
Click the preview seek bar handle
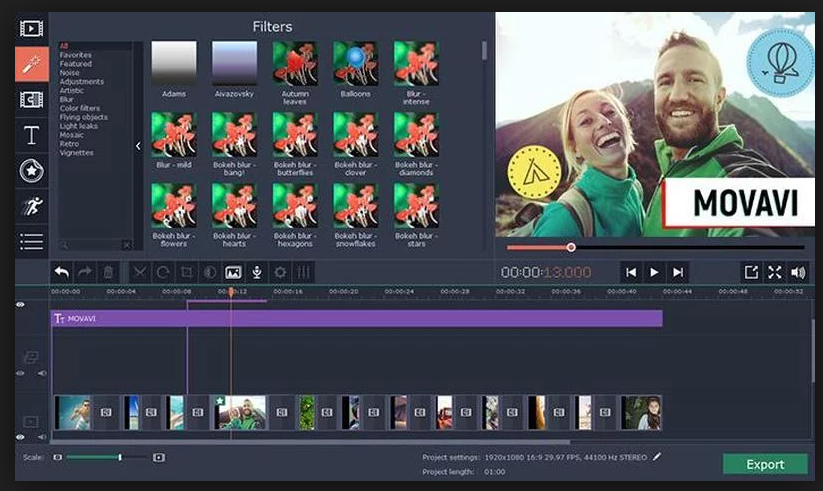(571, 247)
